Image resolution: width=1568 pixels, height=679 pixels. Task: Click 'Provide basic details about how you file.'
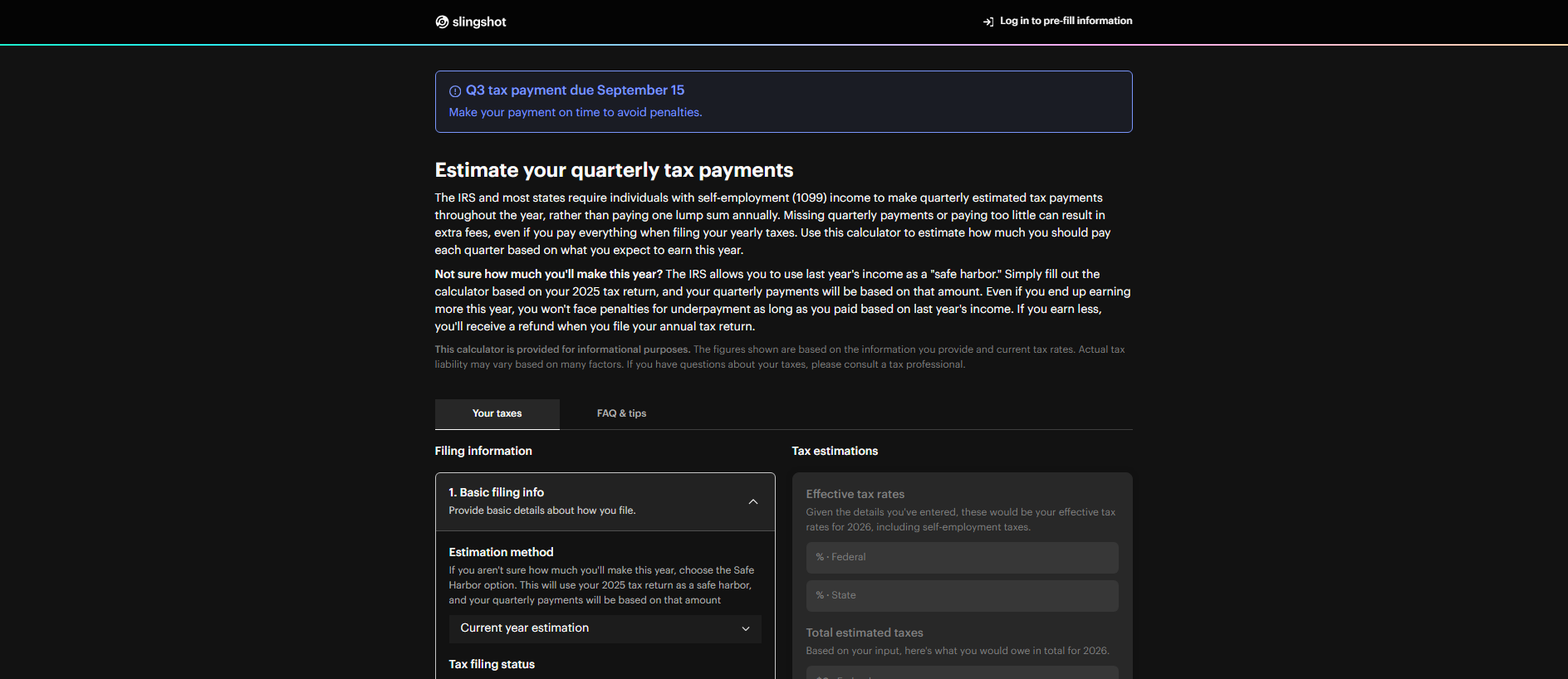542,510
